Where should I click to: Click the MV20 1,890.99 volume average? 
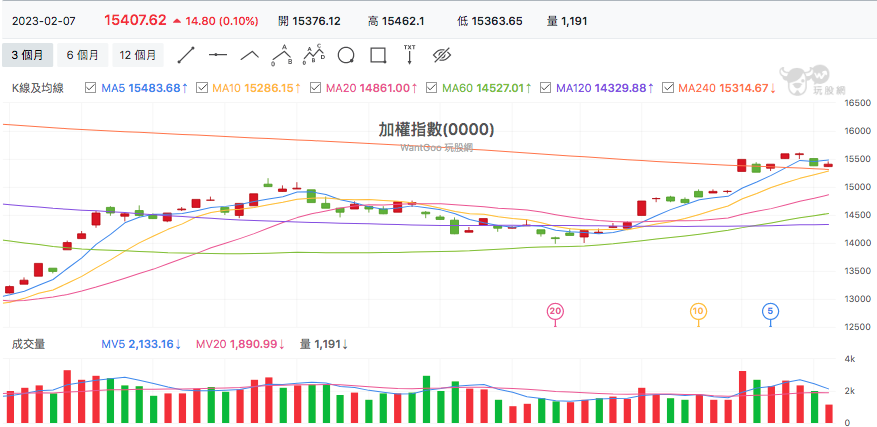241,344
